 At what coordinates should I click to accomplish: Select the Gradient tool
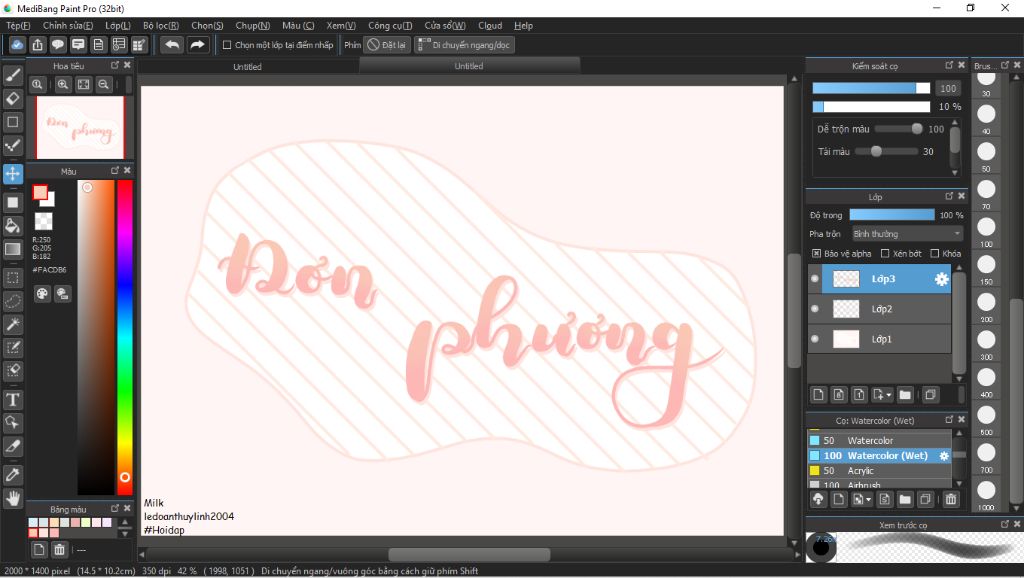click(x=12, y=249)
